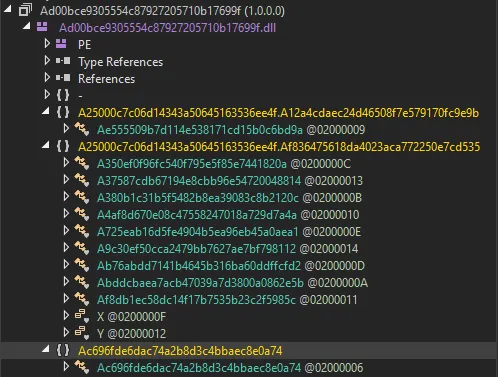This screenshot has width=498, height=377.
Task: Click the class icon beside A725eab16d5fe4904b5ea96eb45a0aea1
Action: [82, 231]
